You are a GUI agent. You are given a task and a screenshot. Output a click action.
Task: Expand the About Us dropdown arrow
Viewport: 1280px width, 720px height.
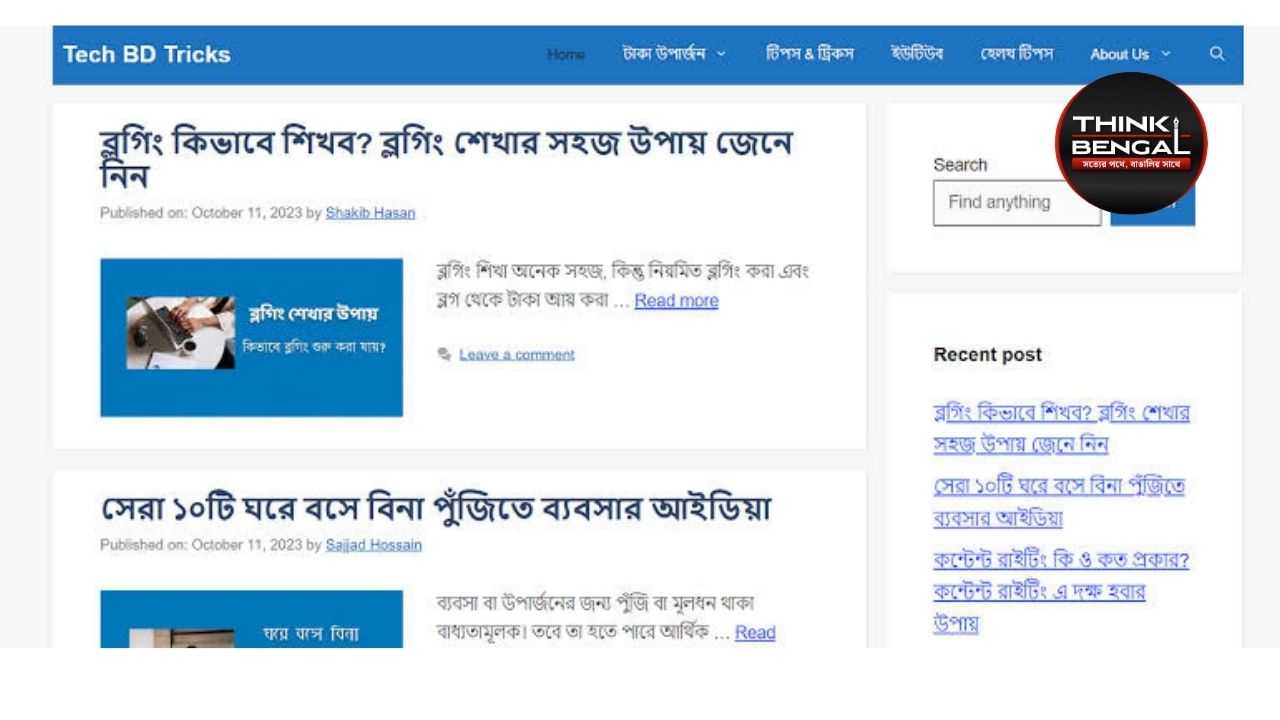(1165, 54)
